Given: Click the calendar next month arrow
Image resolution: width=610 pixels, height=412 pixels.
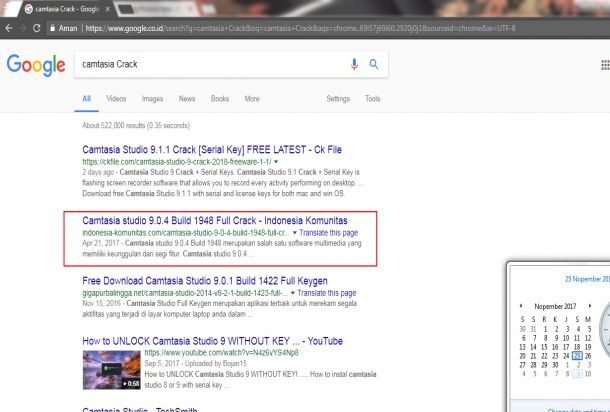Looking at the screenshot, I should pyautogui.click(x=589, y=306).
